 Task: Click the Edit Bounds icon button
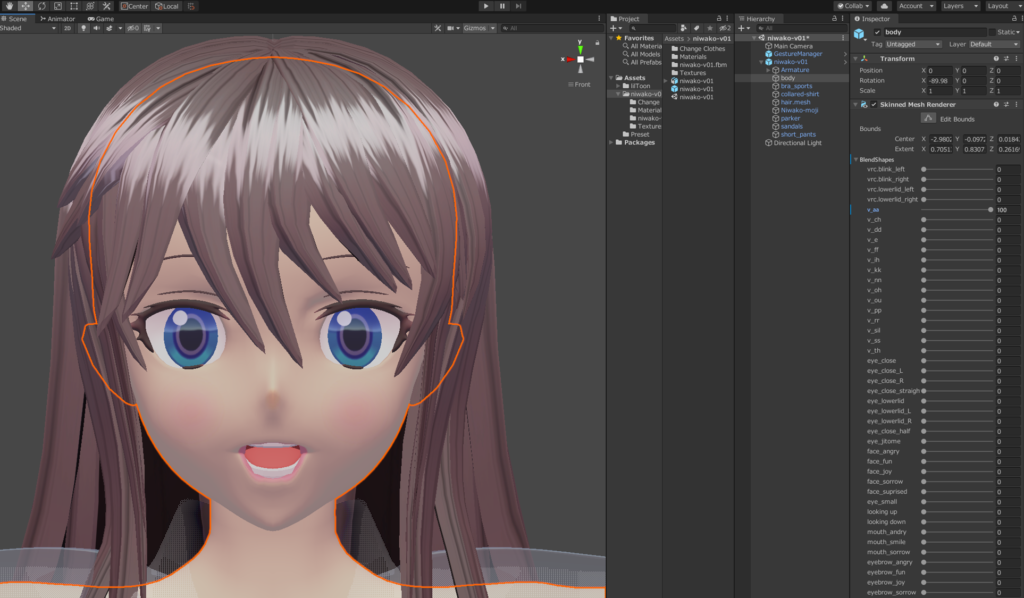[x=927, y=118]
